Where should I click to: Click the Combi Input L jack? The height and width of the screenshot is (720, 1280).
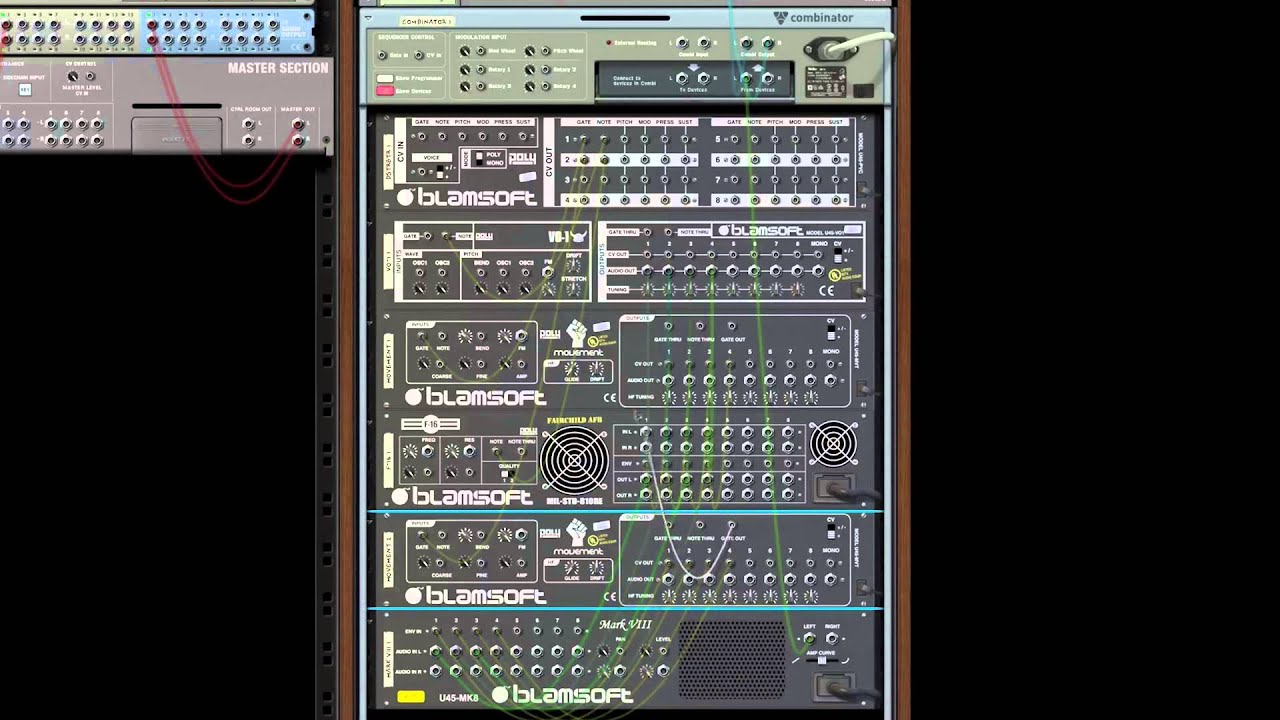pos(683,43)
